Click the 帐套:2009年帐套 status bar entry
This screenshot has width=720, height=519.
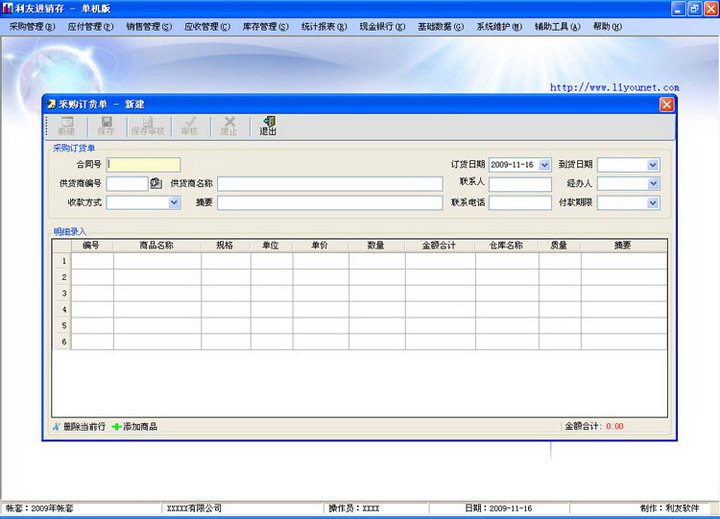[39, 508]
